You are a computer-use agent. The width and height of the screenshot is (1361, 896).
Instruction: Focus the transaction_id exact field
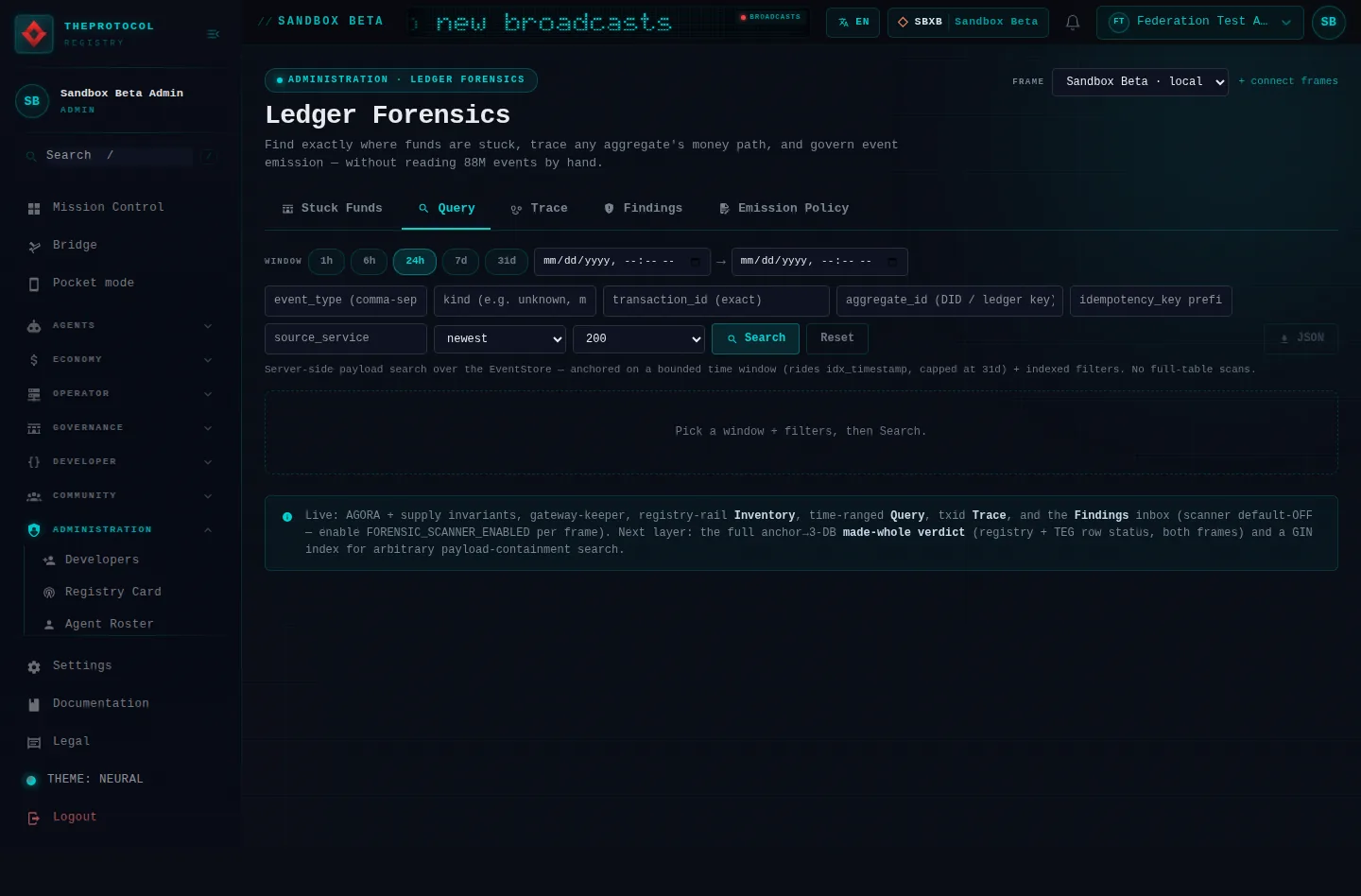pos(716,301)
